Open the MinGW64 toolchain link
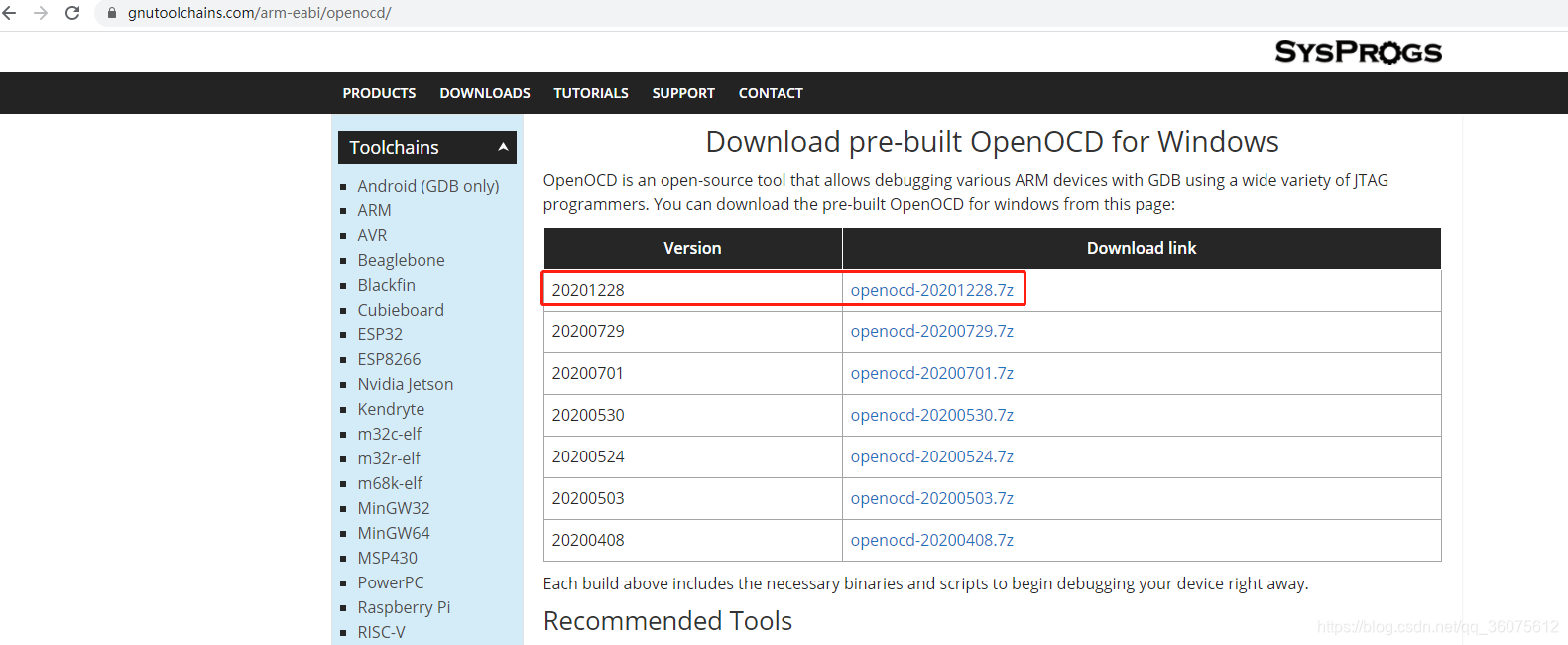Viewport: 1568px width, 645px height. [394, 533]
